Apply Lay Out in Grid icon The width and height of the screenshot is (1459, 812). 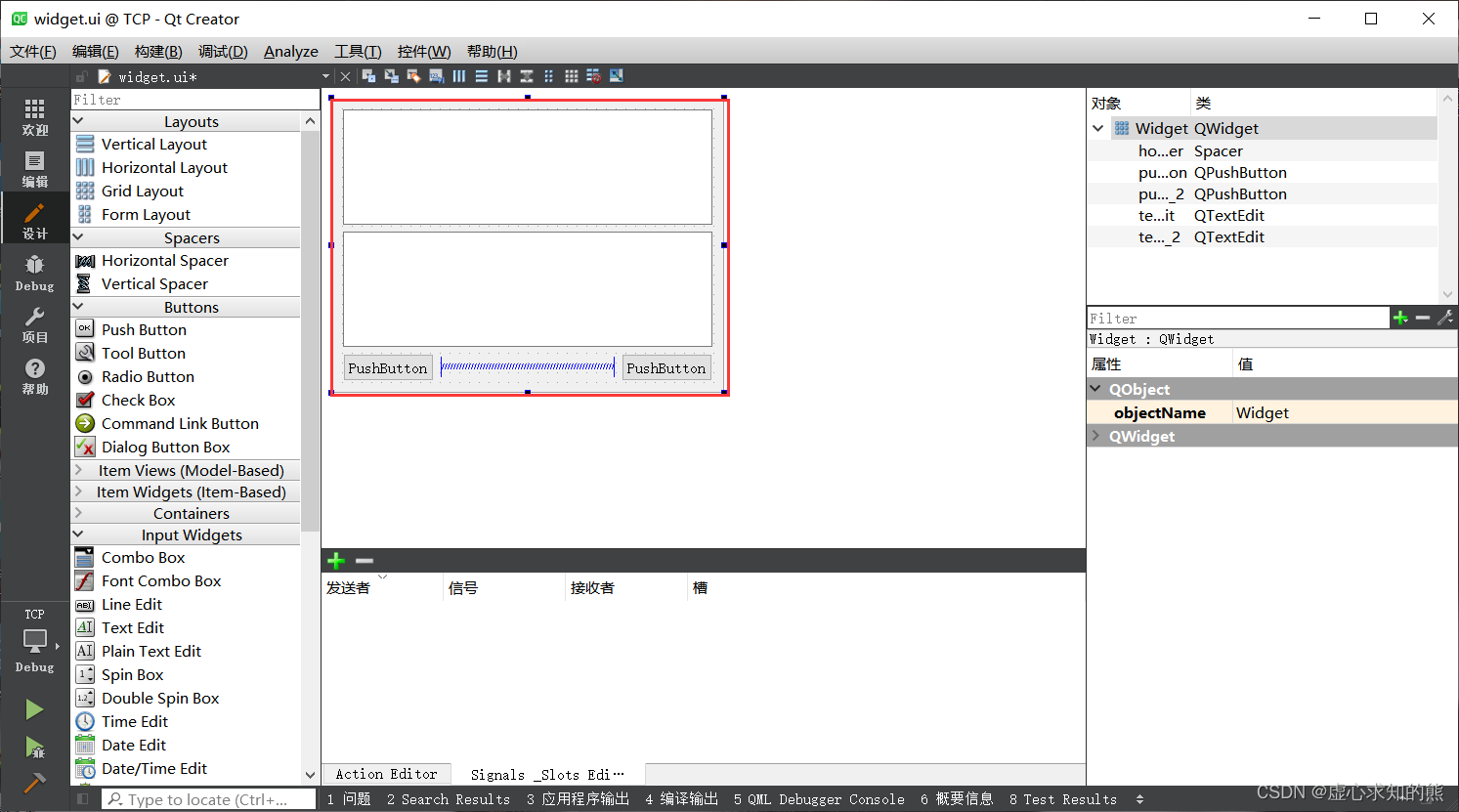pos(571,76)
